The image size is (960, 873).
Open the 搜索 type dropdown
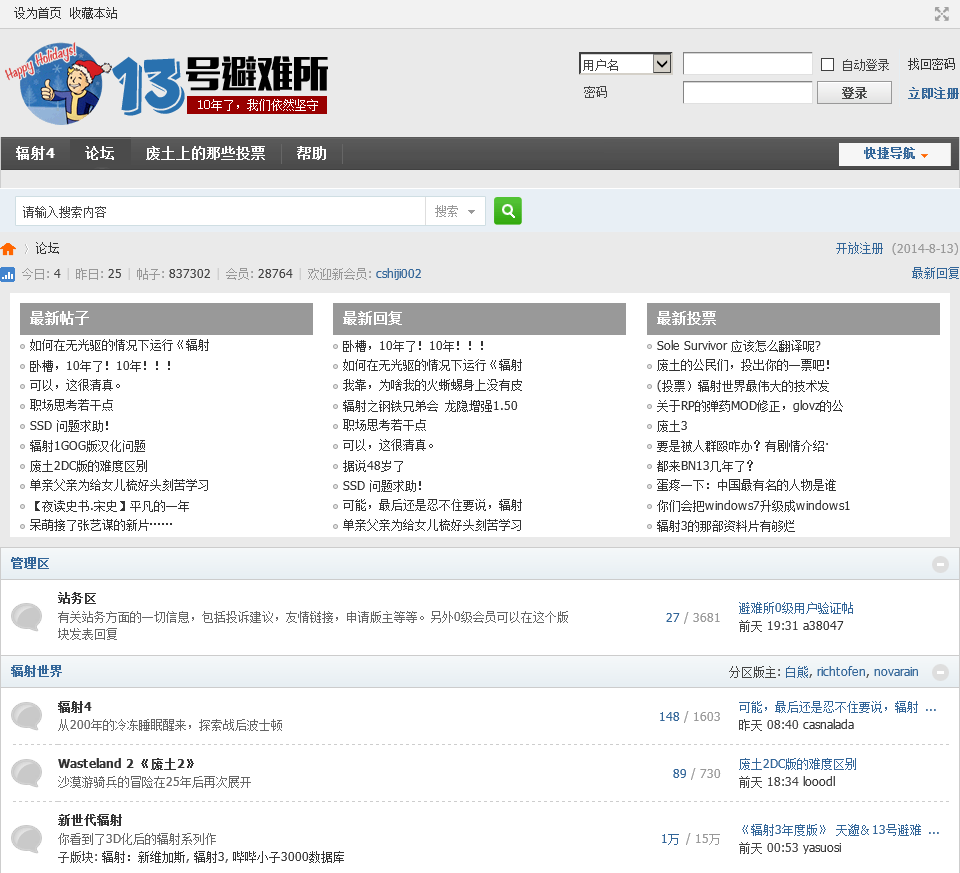(x=455, y=211)
